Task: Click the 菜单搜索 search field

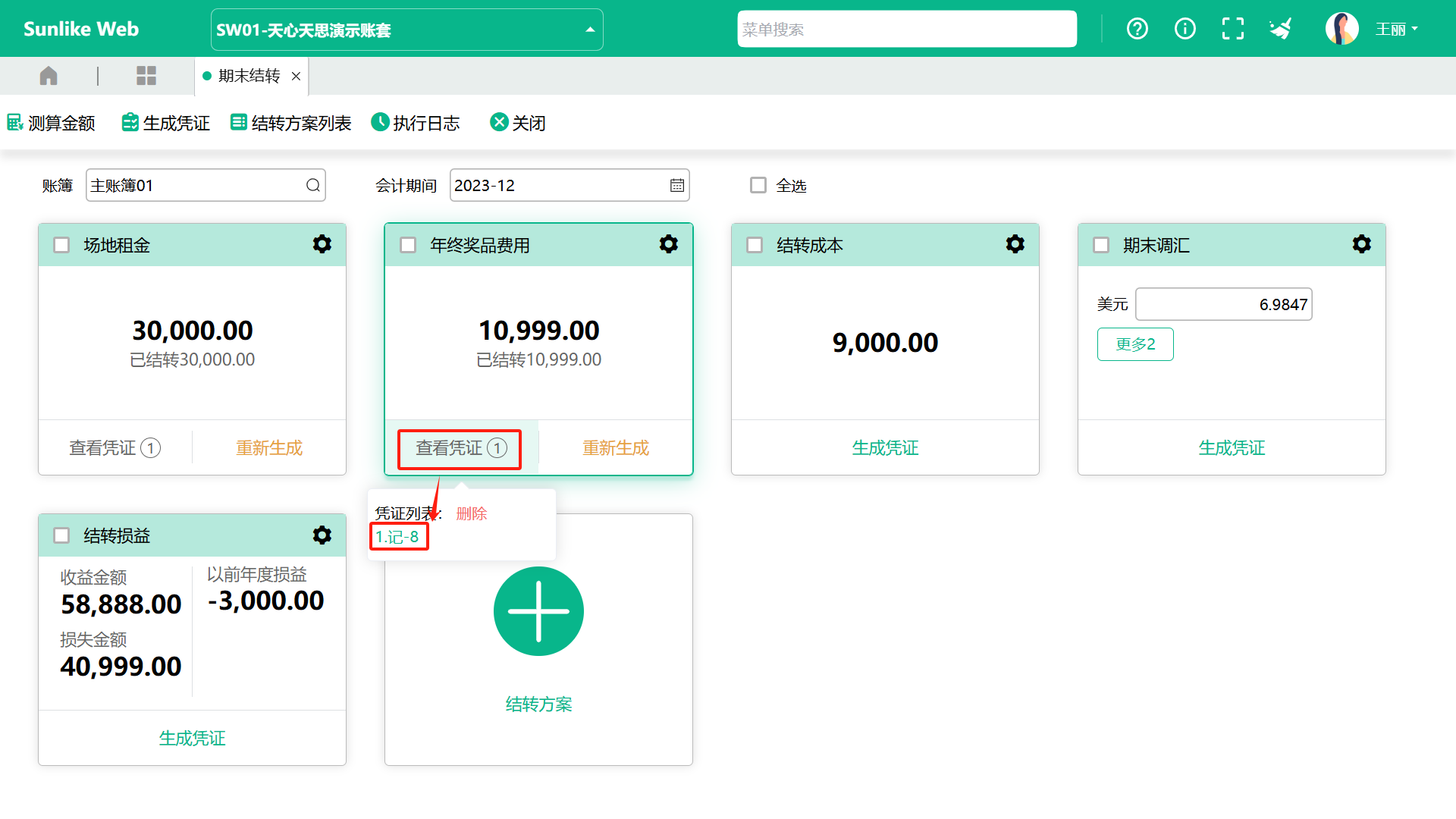Action: (907, 29)
